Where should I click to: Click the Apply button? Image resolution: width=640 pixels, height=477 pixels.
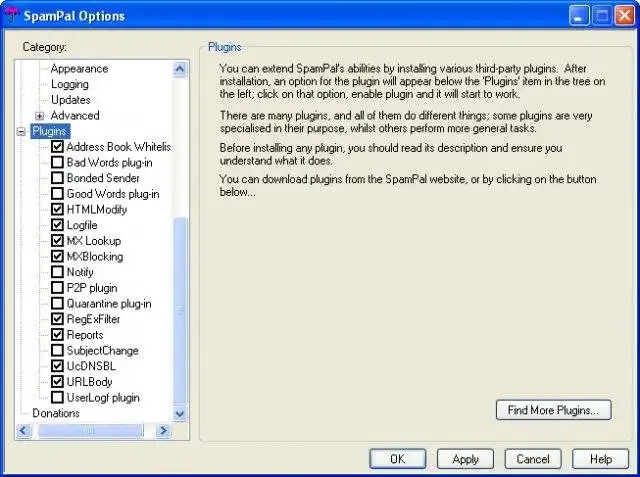(465, 459)
